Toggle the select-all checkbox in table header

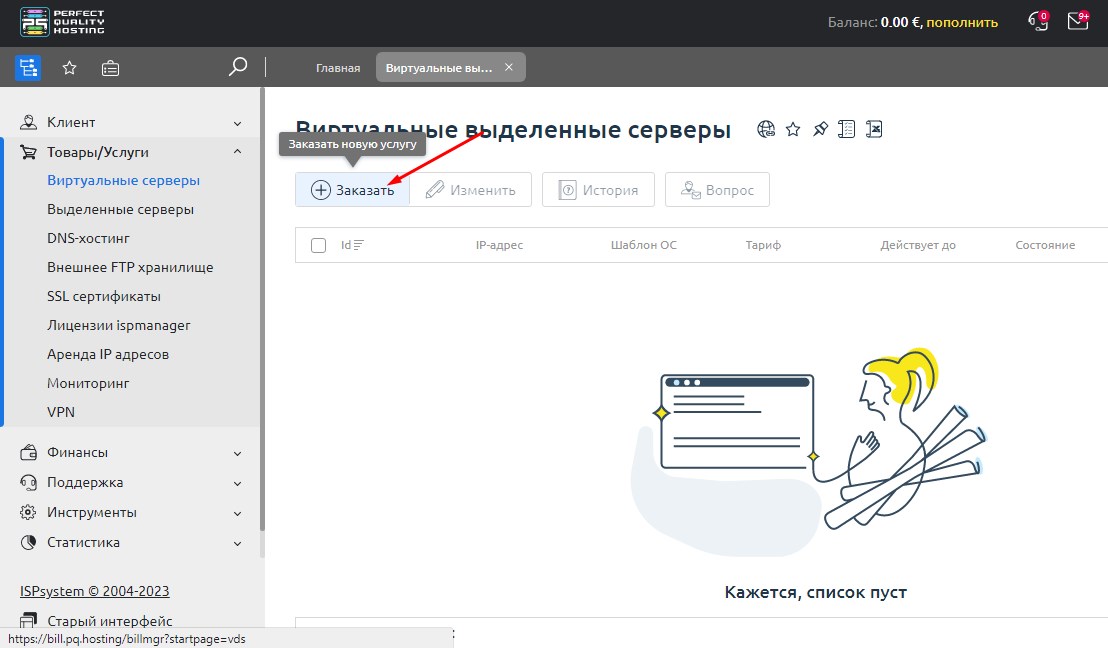(319, 245)
